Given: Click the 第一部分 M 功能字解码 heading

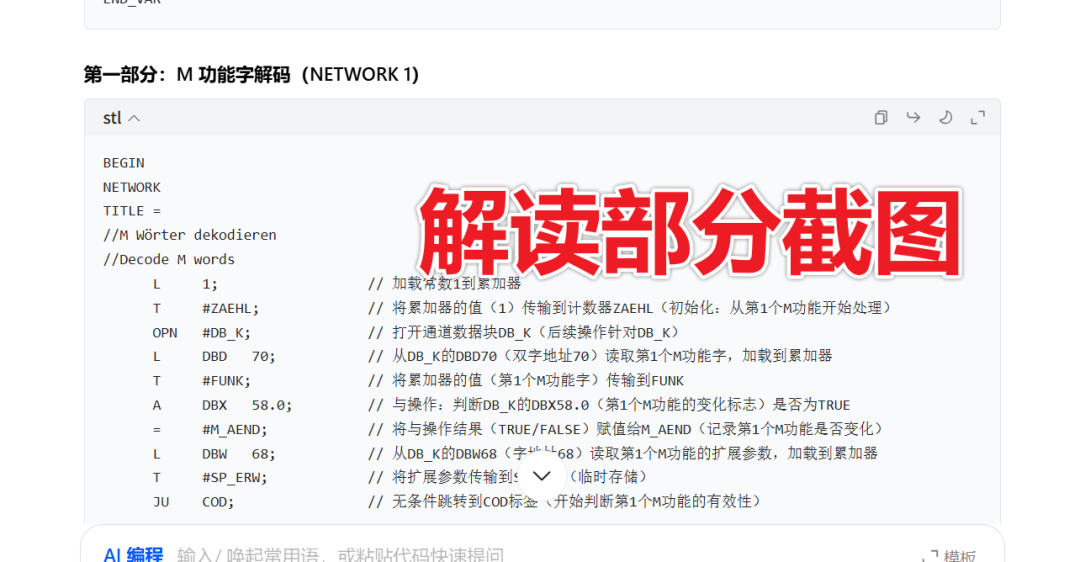Looking at the screenshot, I should [251, 75].
